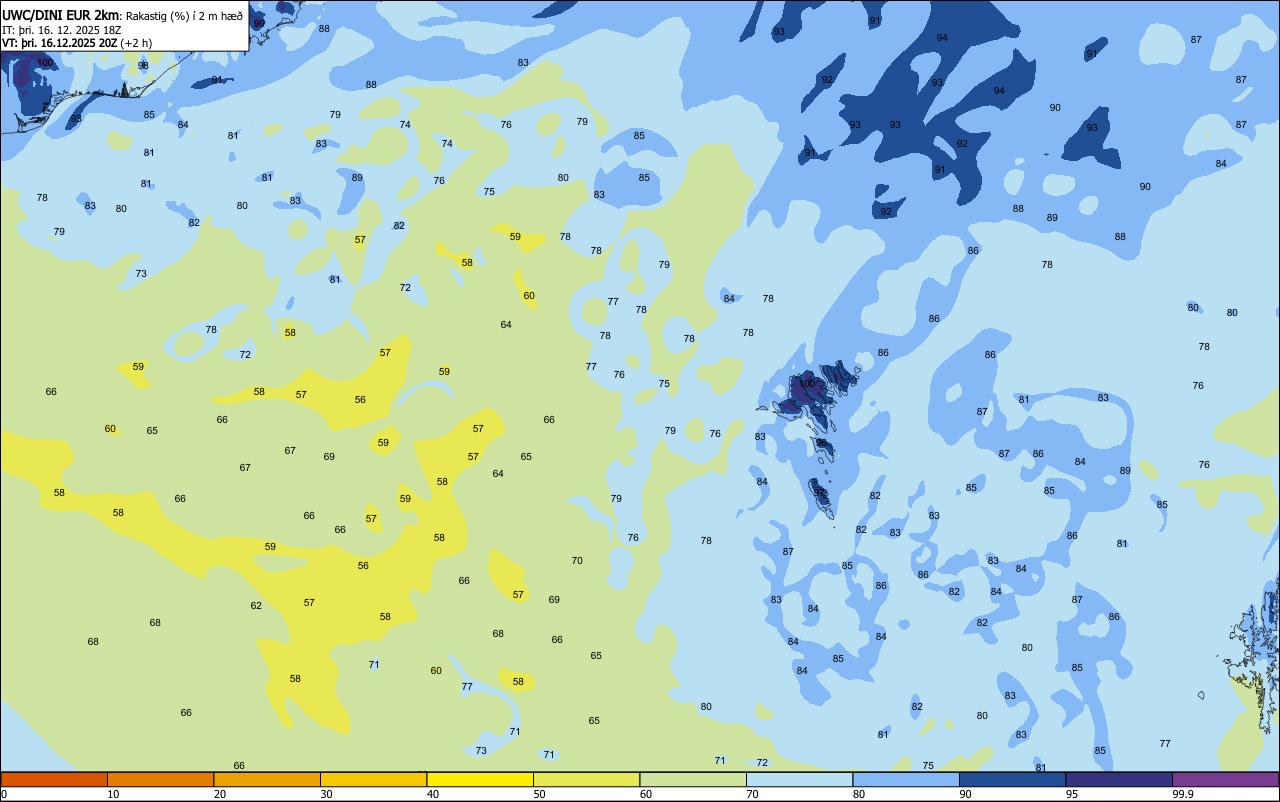Pick the purple legend swatch above 99.9

pos(1225,779)
